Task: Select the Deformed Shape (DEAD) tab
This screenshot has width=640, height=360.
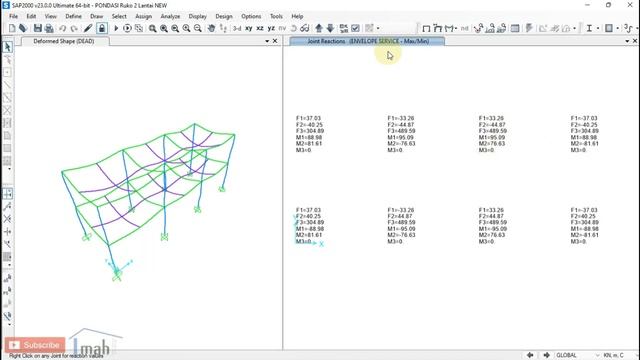Action: (64, 41)
